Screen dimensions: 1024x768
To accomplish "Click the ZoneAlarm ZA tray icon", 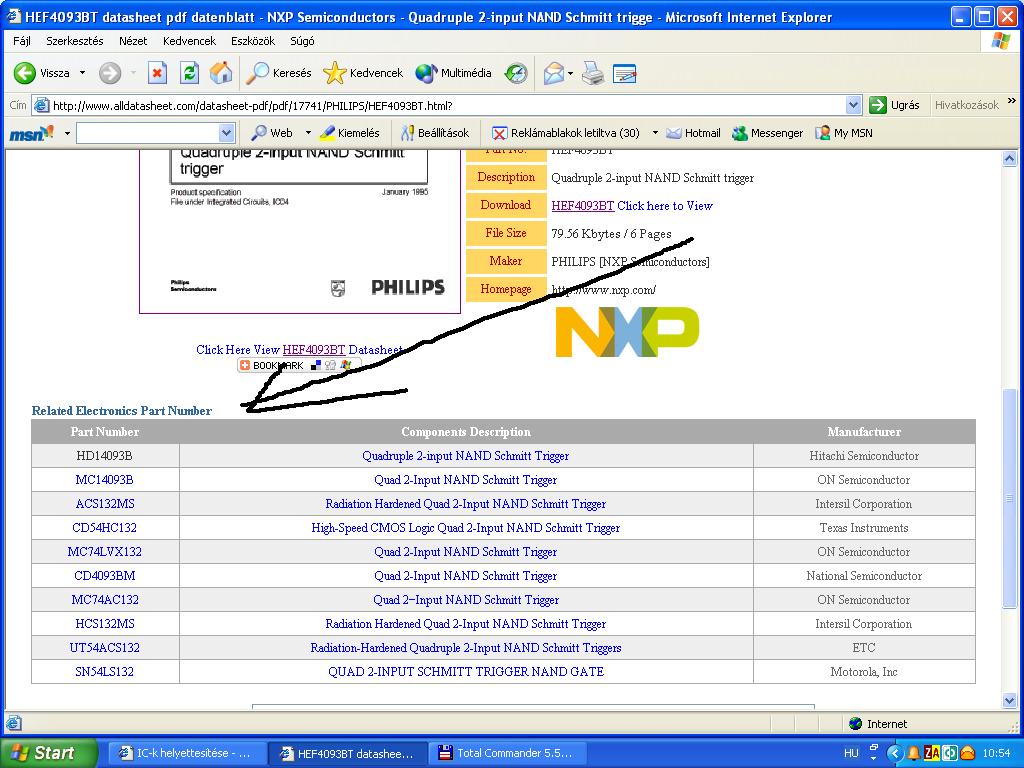I will [x=932, y=753].
